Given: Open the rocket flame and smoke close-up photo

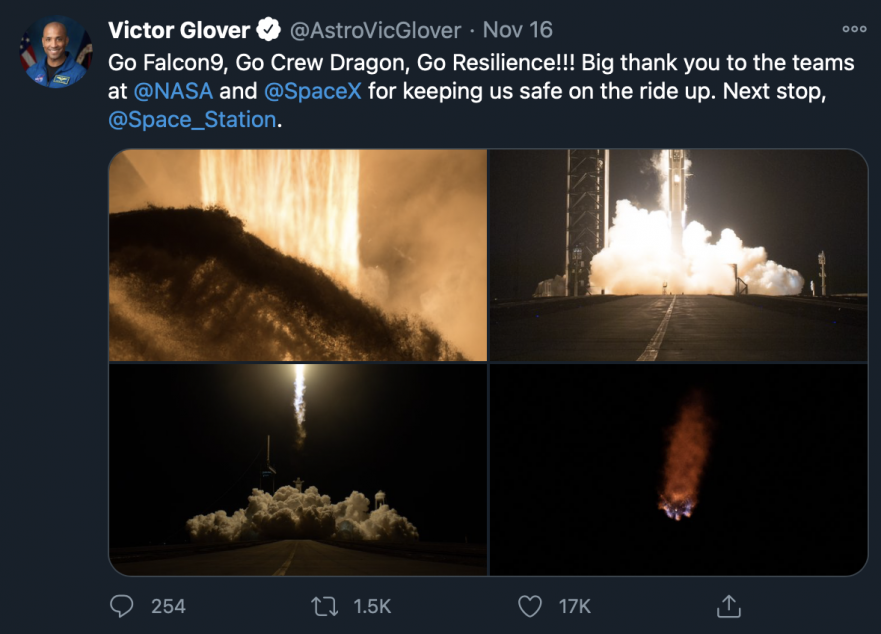Looking at the screenshot, I should (298, 255).
